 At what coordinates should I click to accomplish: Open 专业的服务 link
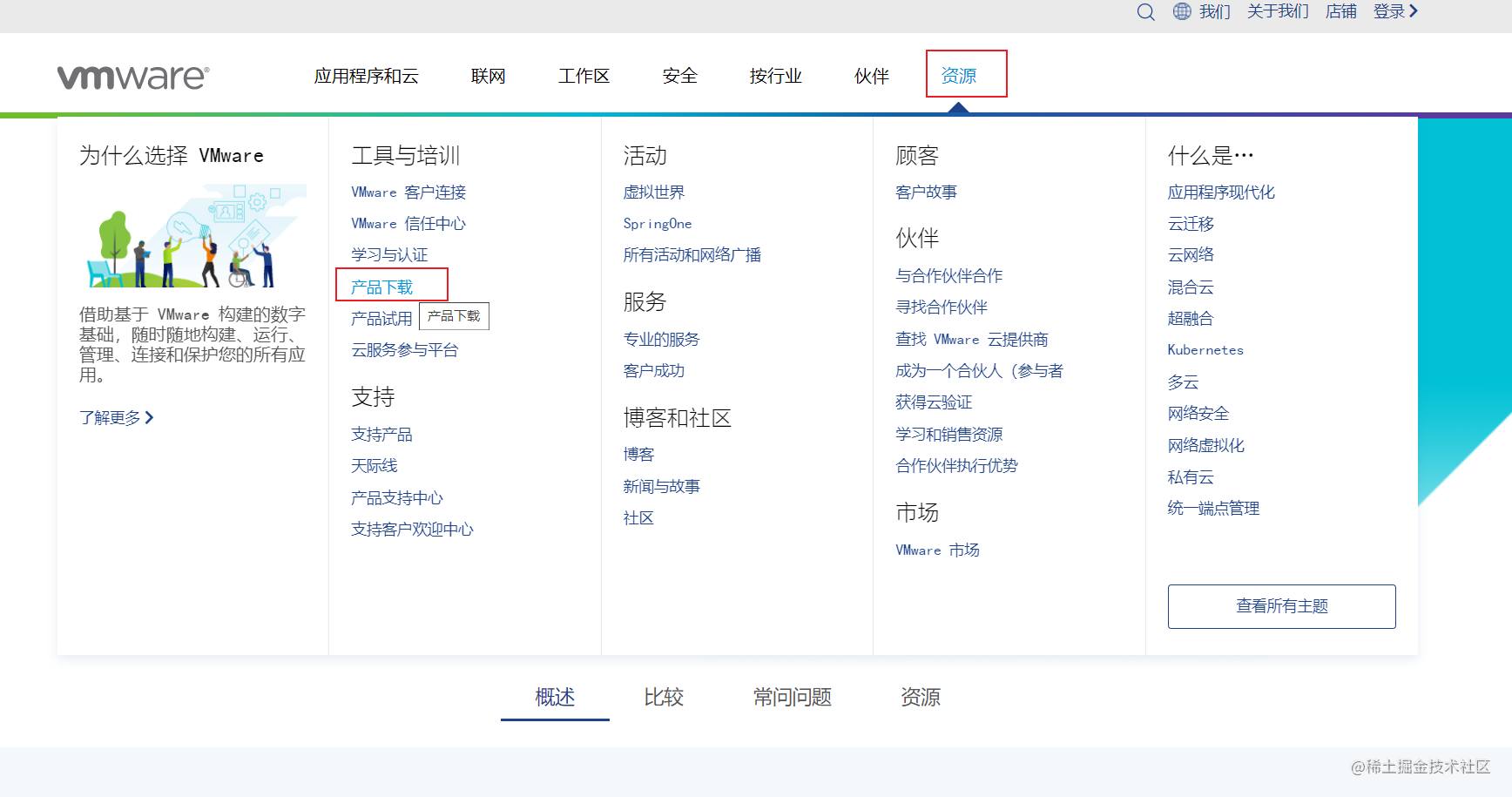tap(661, 340)
